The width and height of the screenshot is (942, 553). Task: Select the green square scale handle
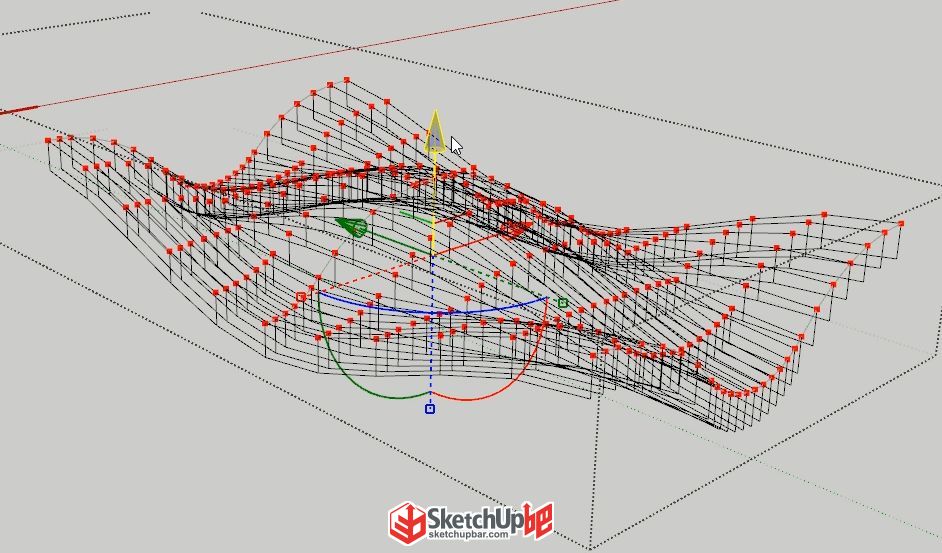(563, 303)
